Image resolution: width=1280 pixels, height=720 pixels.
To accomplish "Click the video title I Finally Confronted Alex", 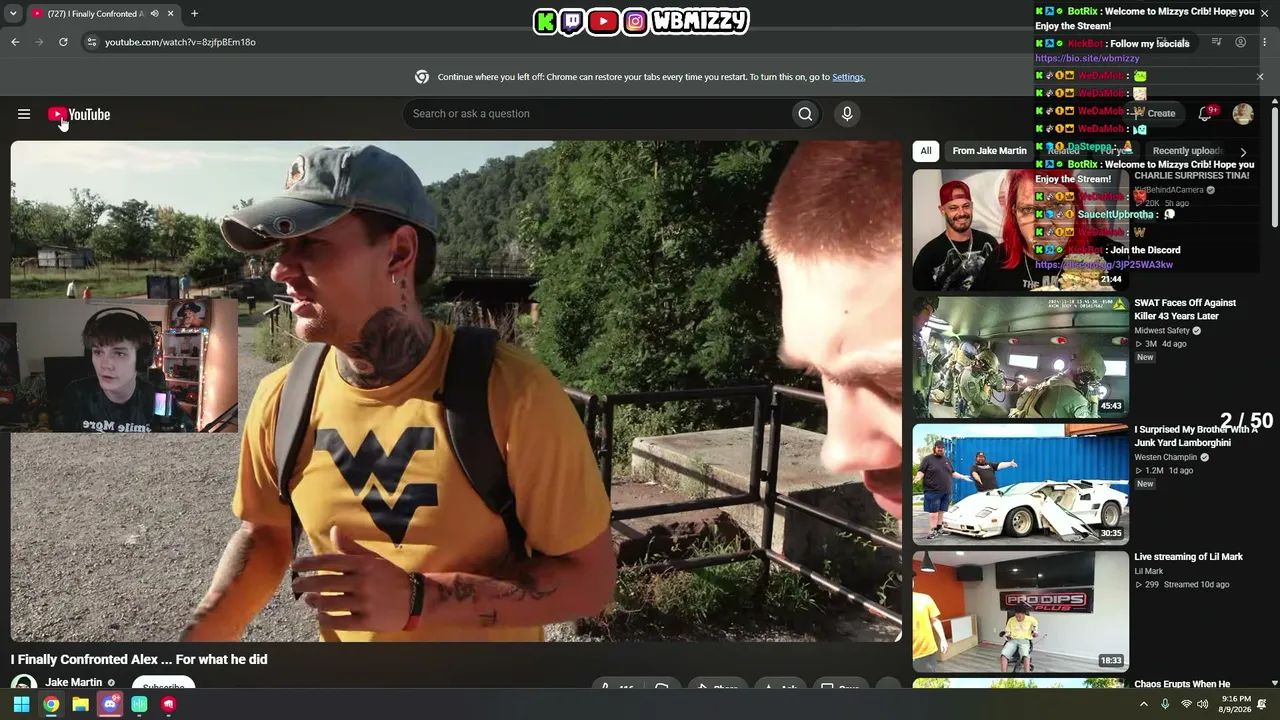I will tap(139, 660).
